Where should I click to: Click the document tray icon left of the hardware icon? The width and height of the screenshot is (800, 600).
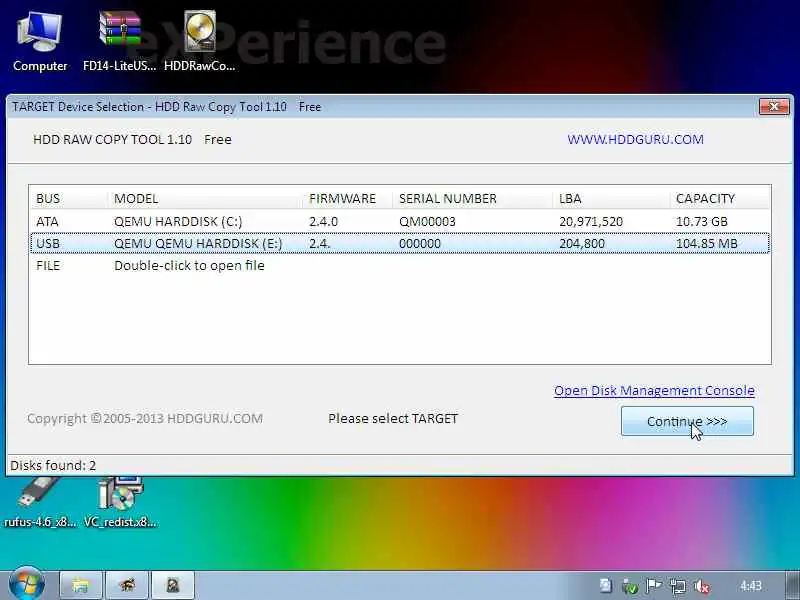coord(606,586)
